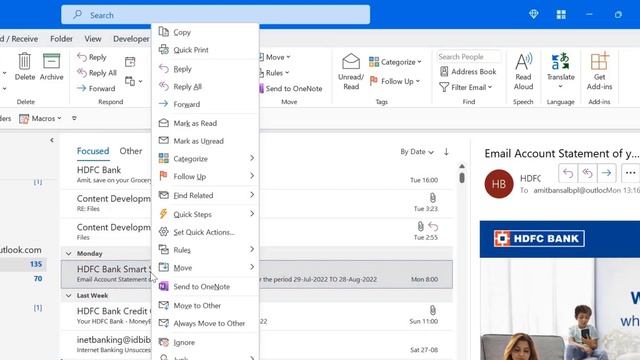This screenshot has height=360, width=640.
Task: Expand Rules submenu in context menu
Action: click(x=205, y=249)
